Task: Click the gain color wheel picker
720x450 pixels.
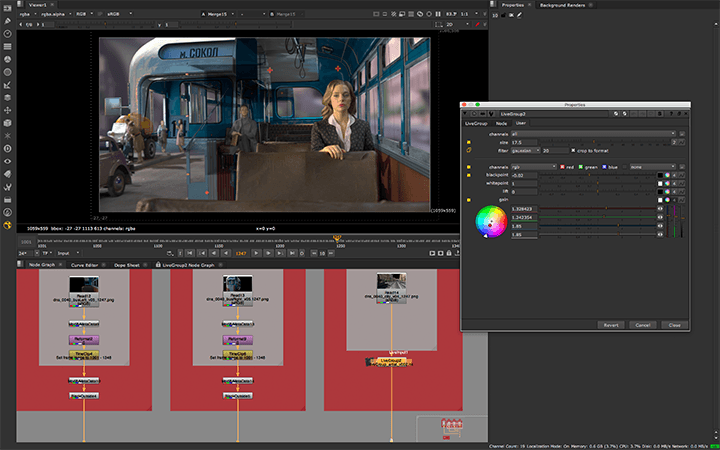Action: tap(490, 220)
